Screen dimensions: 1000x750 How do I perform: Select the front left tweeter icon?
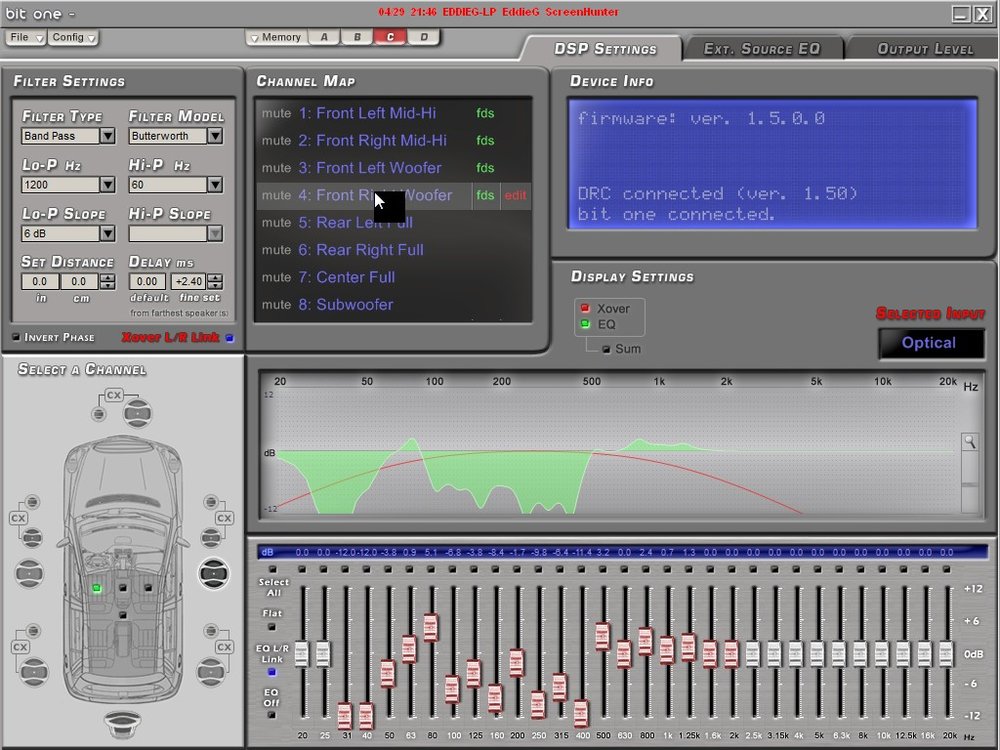[x=32, y=502]
